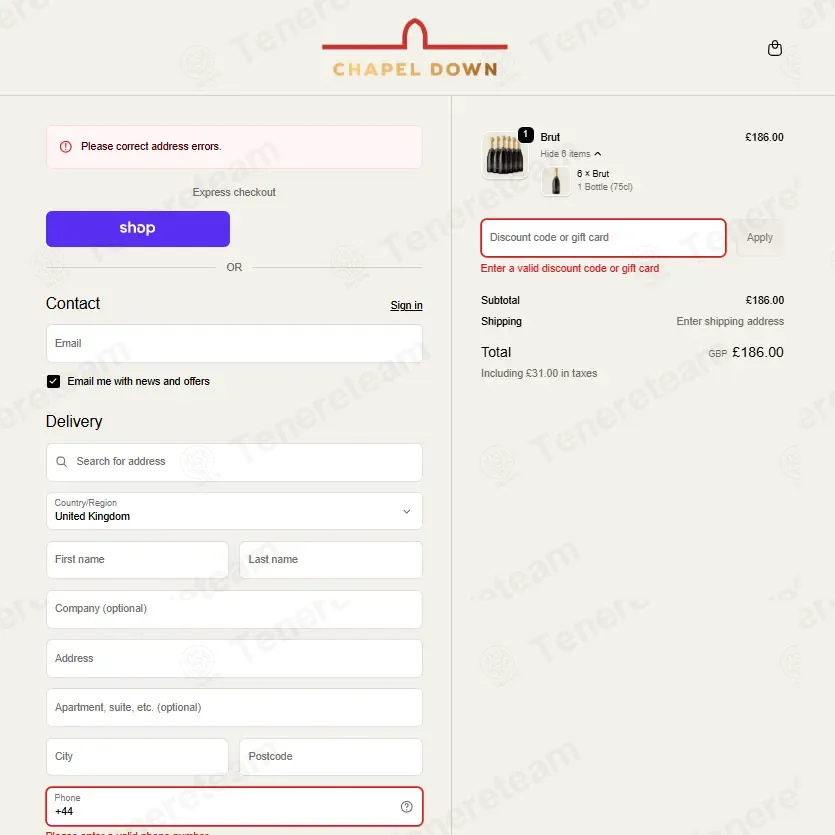Focus the Email input field
The width and height of the screenshot is (835, 835).
click(234, 343)
